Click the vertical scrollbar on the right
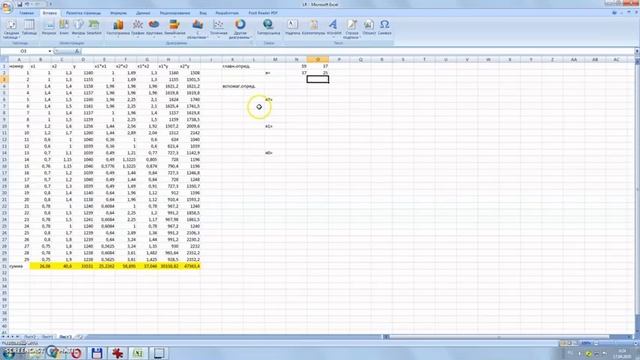This screenshot has height=360, width=640. click(637, 196)
